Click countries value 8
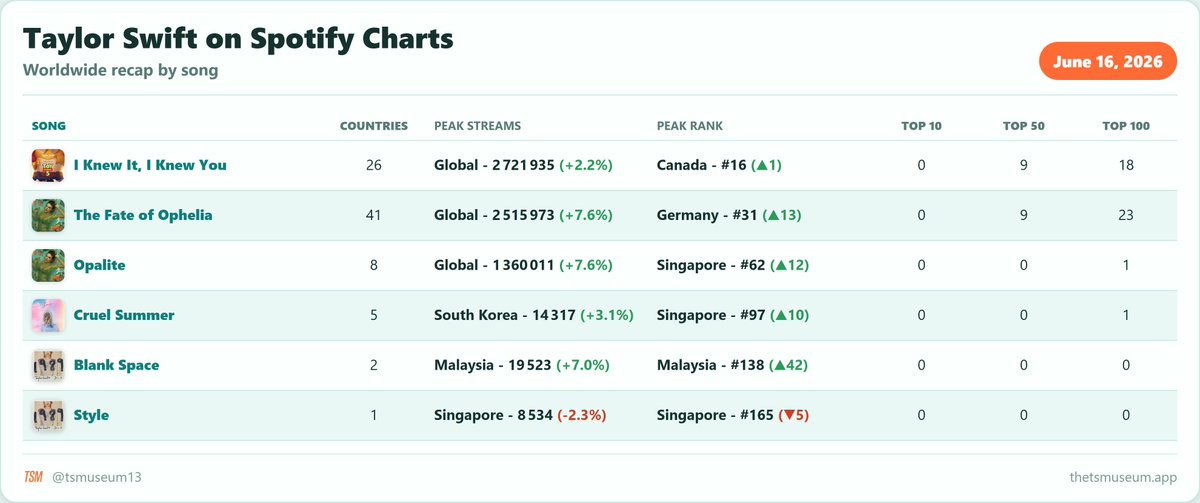 [x=374, y=265]
